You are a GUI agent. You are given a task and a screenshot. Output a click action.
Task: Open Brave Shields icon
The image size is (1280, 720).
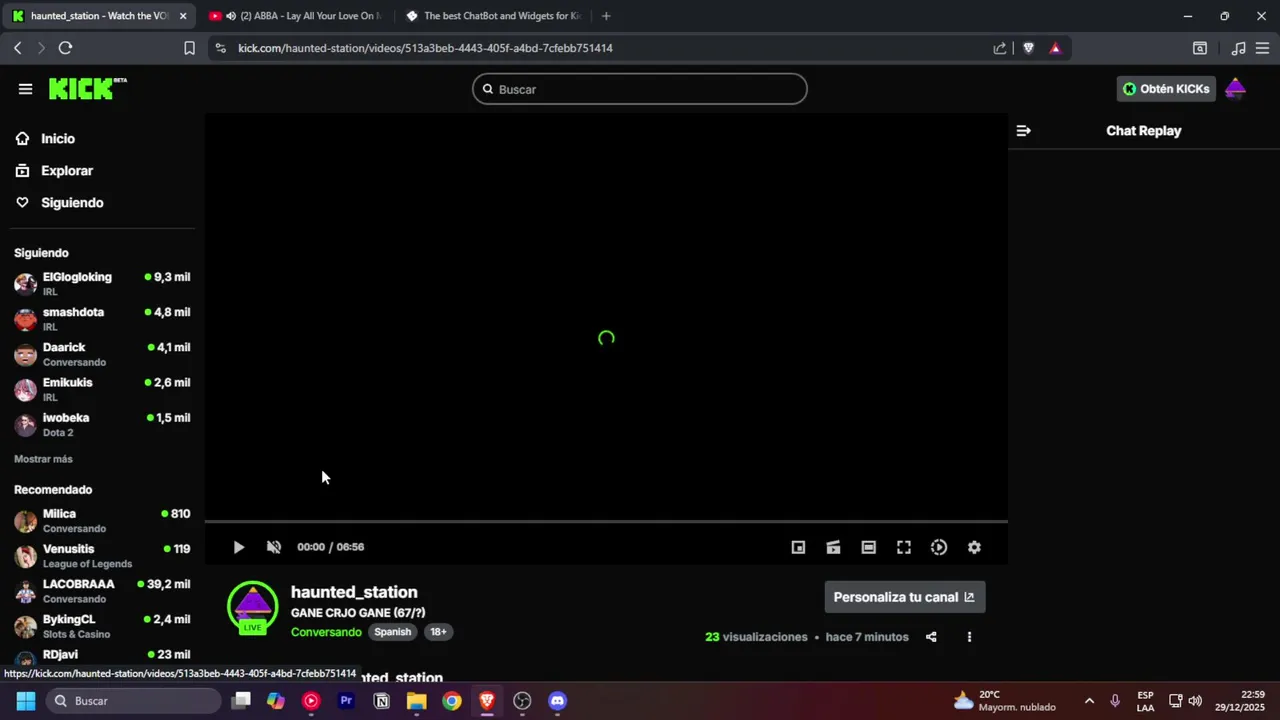pyautogui.click(x=1028, y=48)
